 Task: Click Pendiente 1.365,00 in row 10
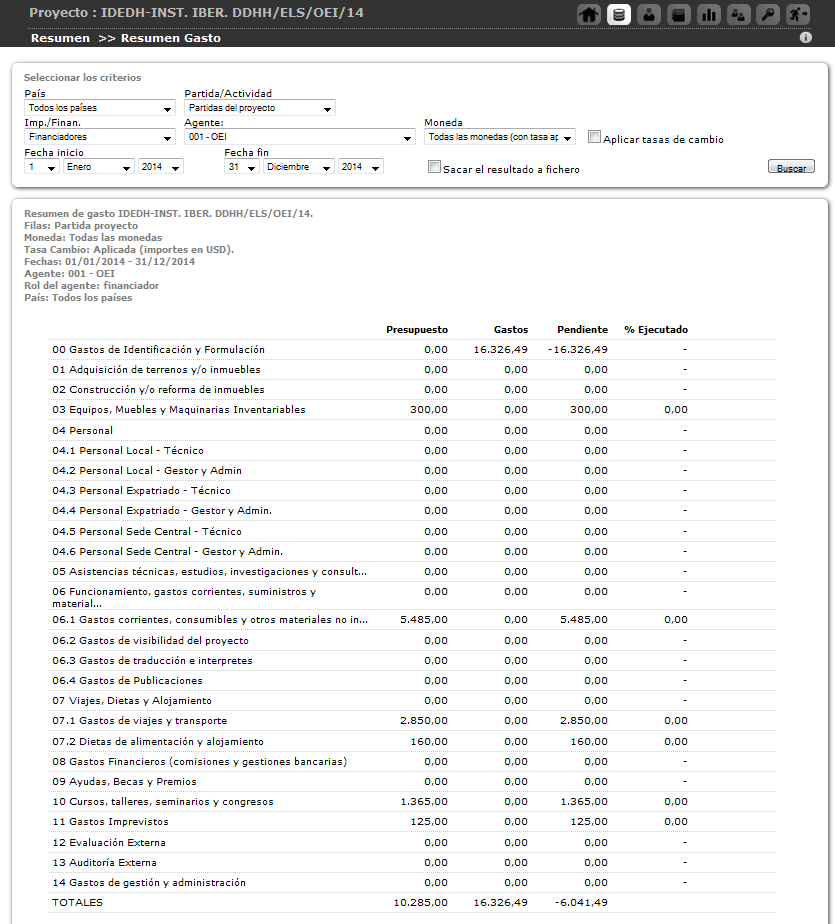coord(584,801)
